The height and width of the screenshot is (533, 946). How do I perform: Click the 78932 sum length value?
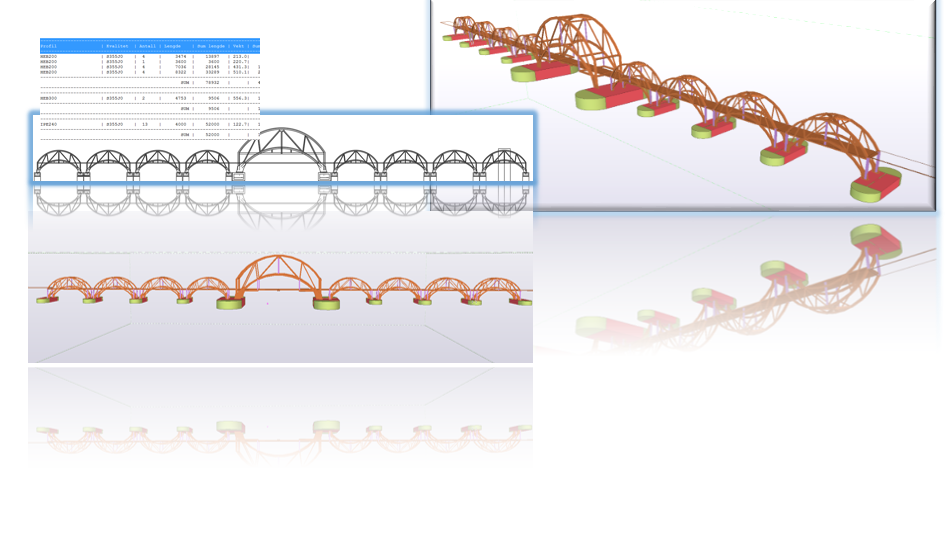208,83
